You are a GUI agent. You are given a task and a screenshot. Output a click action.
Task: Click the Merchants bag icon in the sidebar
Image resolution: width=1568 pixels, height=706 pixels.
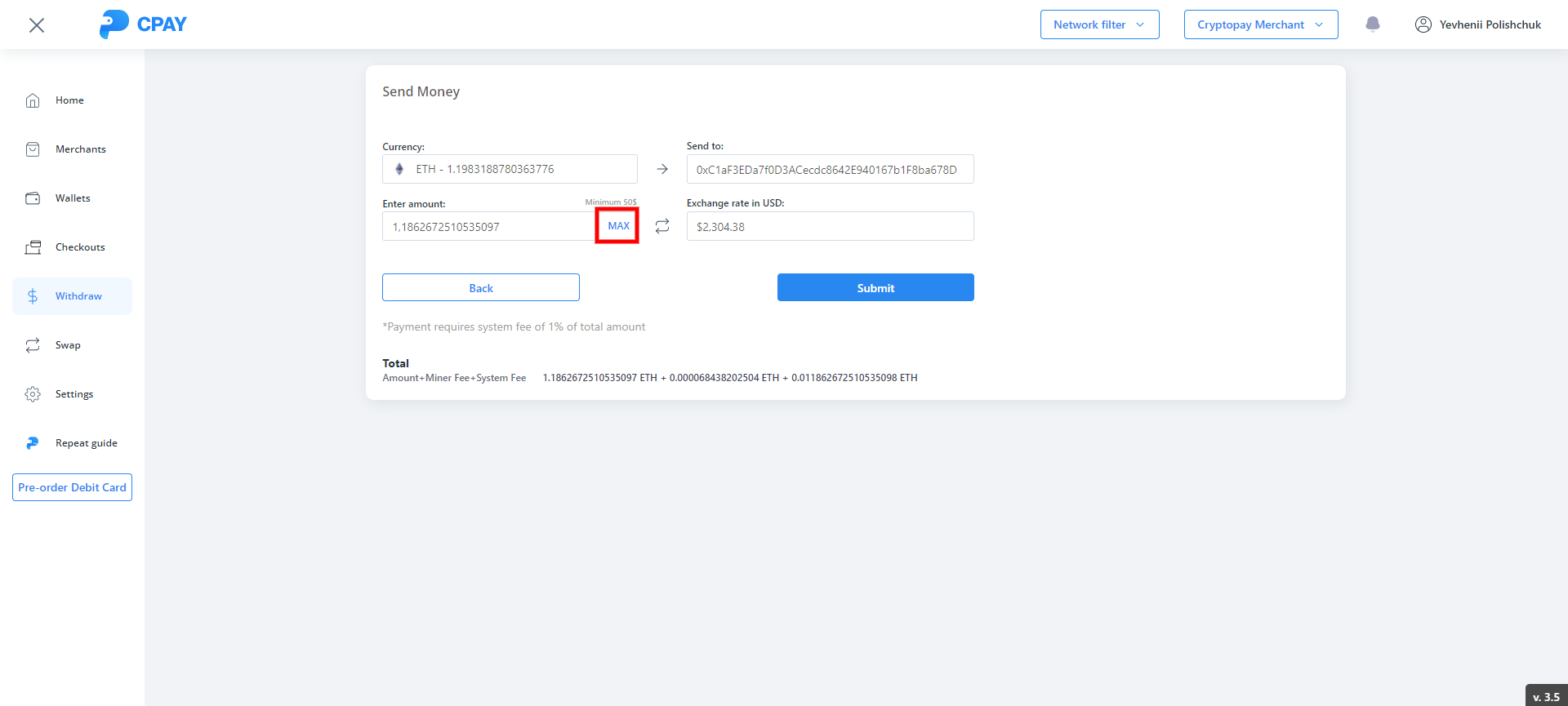point(33,149)
